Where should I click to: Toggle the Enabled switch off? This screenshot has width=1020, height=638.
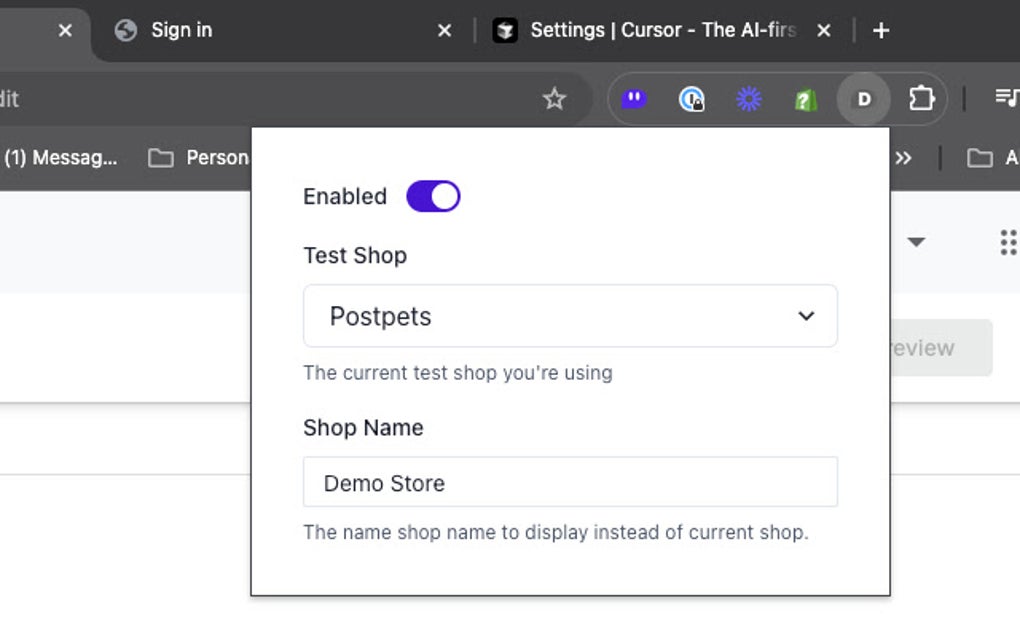433,196
